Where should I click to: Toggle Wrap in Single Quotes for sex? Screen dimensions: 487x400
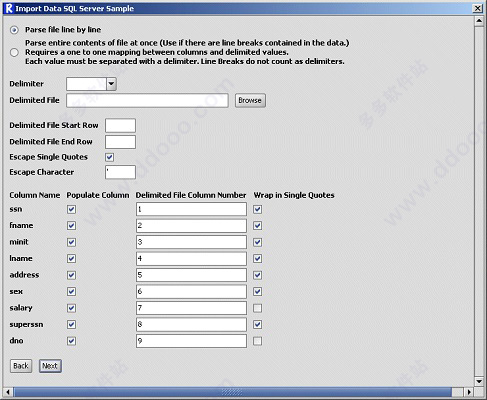(x=257, y=292)
